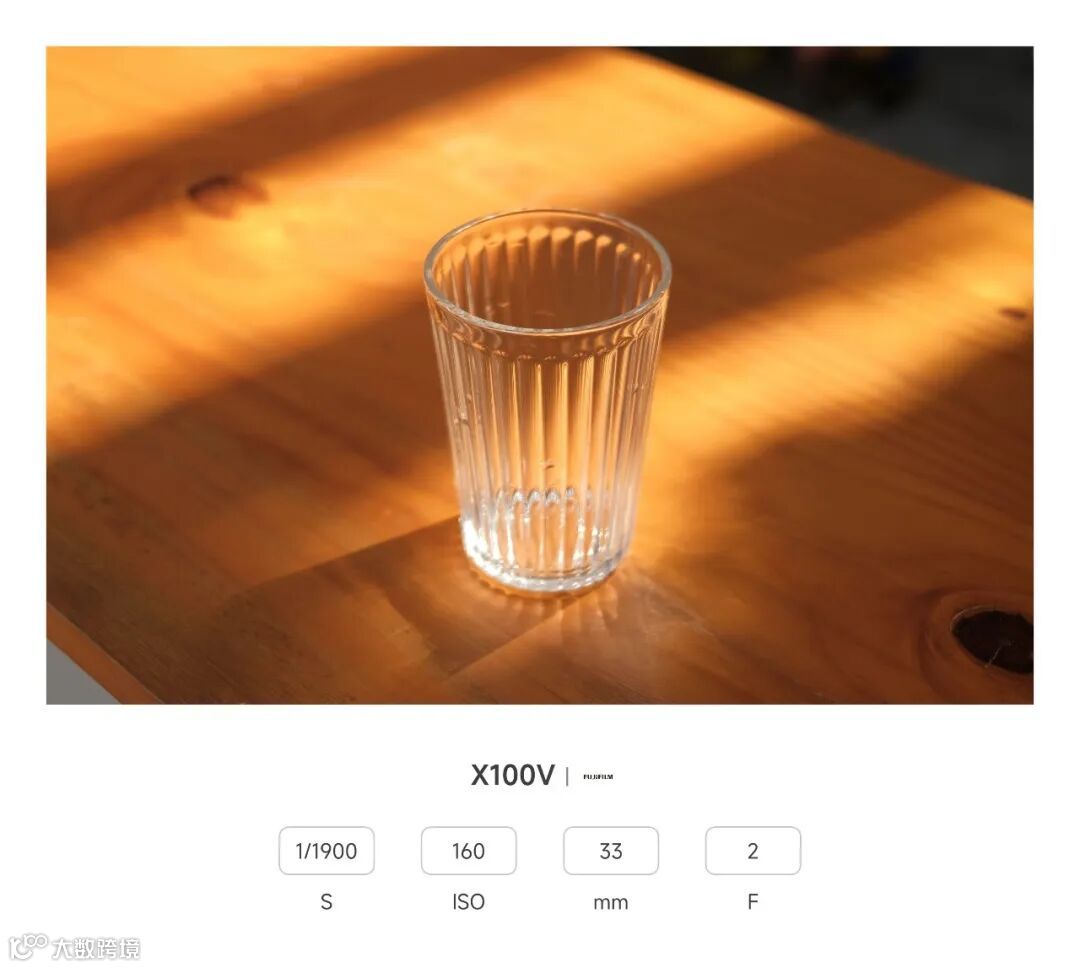The image size is (1080, 968).
Task: Click the F label under aperture
Action: (x=753, y=902)
